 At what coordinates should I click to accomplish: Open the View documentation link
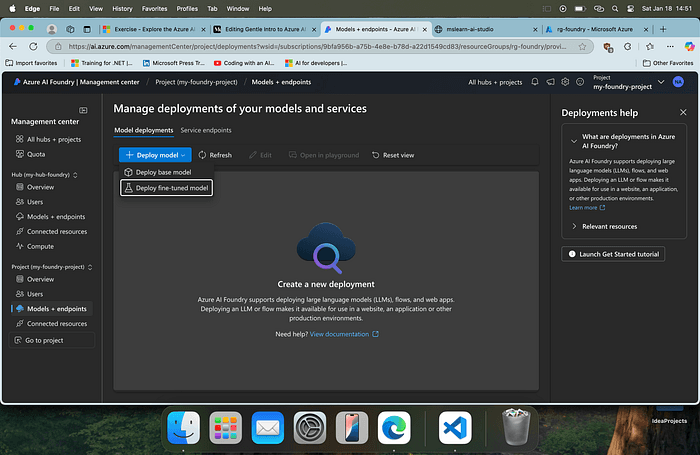pyautogui.click(x=344, y=334)
